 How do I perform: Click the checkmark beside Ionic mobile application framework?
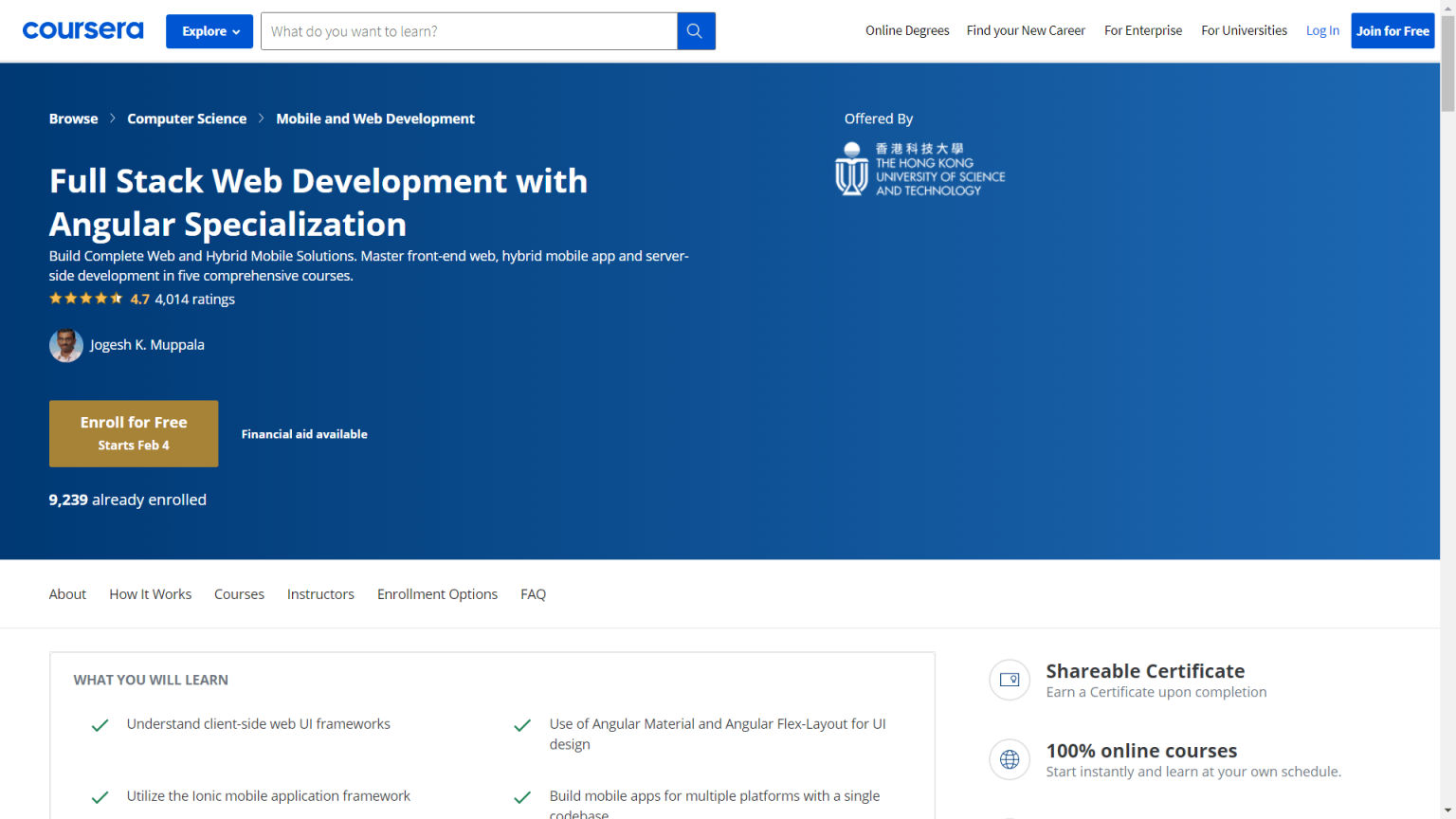[100, 796]
